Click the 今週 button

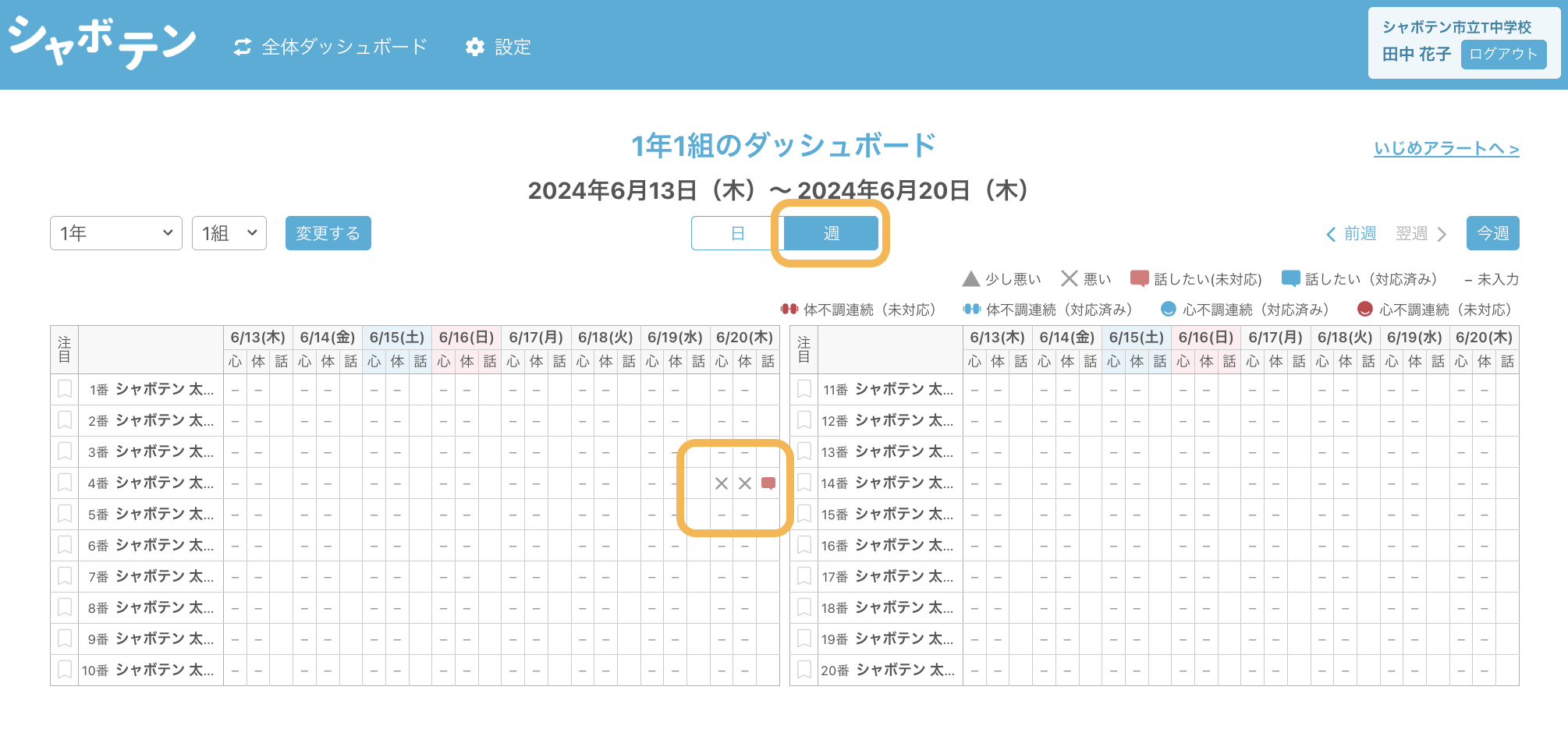tap(1492, 233)
